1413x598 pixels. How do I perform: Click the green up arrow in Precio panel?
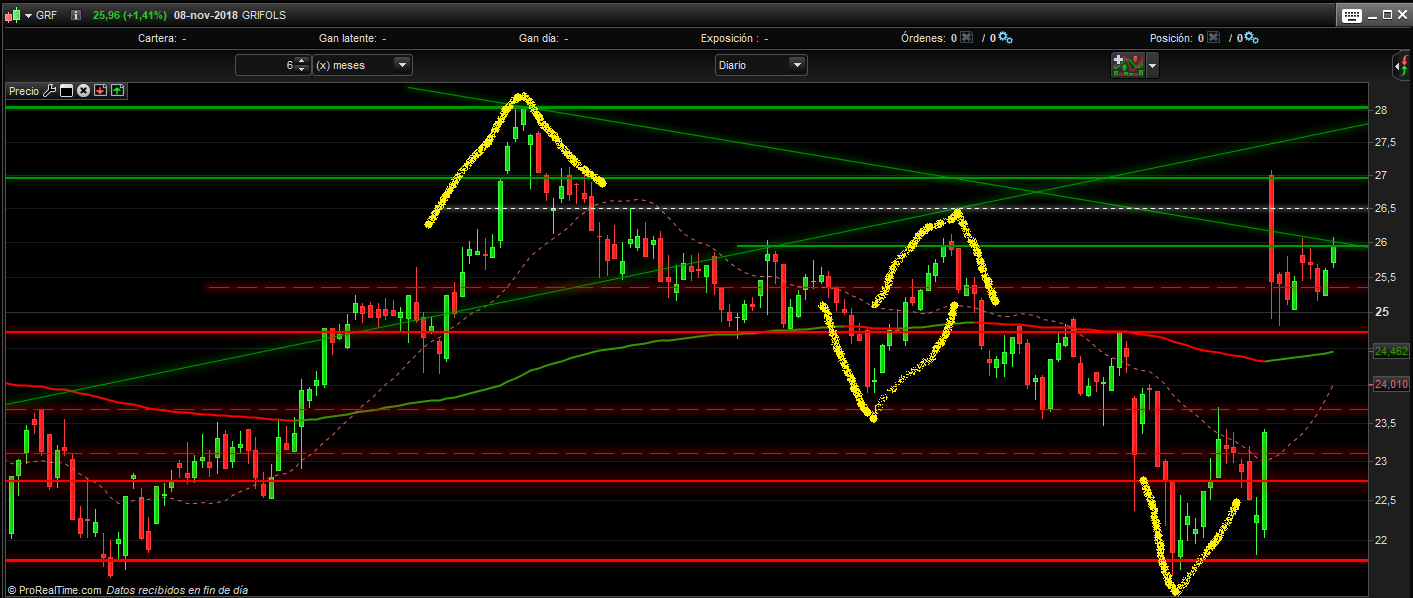coord(117,91)
